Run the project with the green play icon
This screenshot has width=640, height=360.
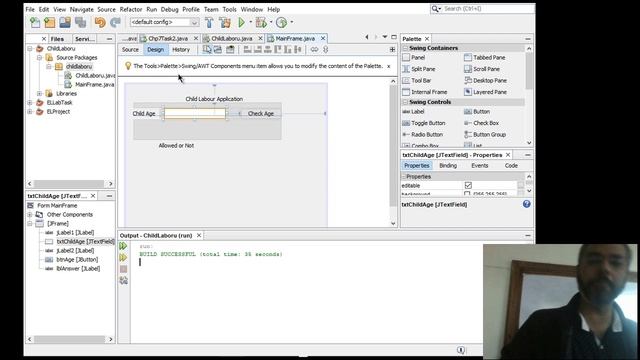tap(241, 22)
